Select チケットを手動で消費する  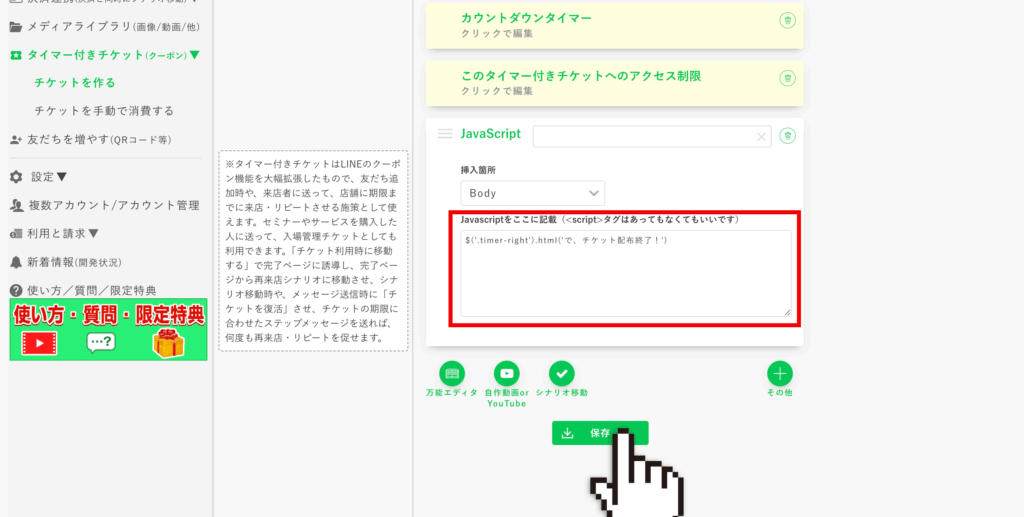(104, 111)
